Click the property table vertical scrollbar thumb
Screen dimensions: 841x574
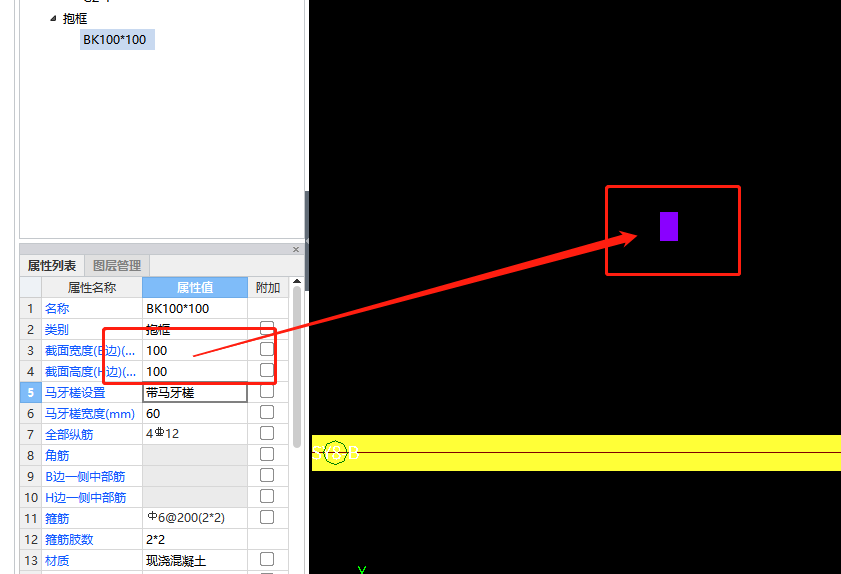tap(297, 367)
